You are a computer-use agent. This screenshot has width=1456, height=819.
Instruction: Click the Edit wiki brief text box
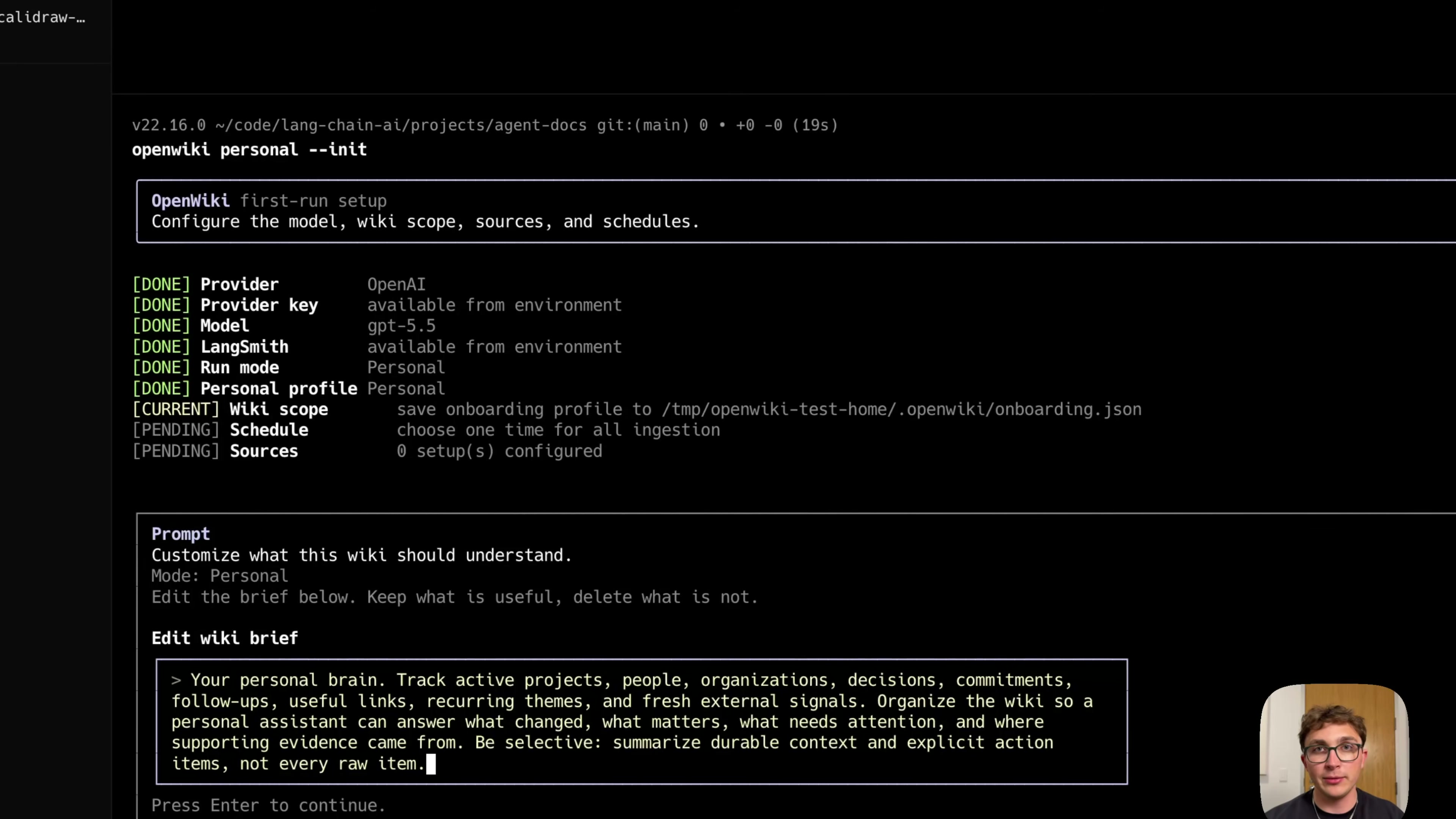pyautogui.click(x=642, y=722)
